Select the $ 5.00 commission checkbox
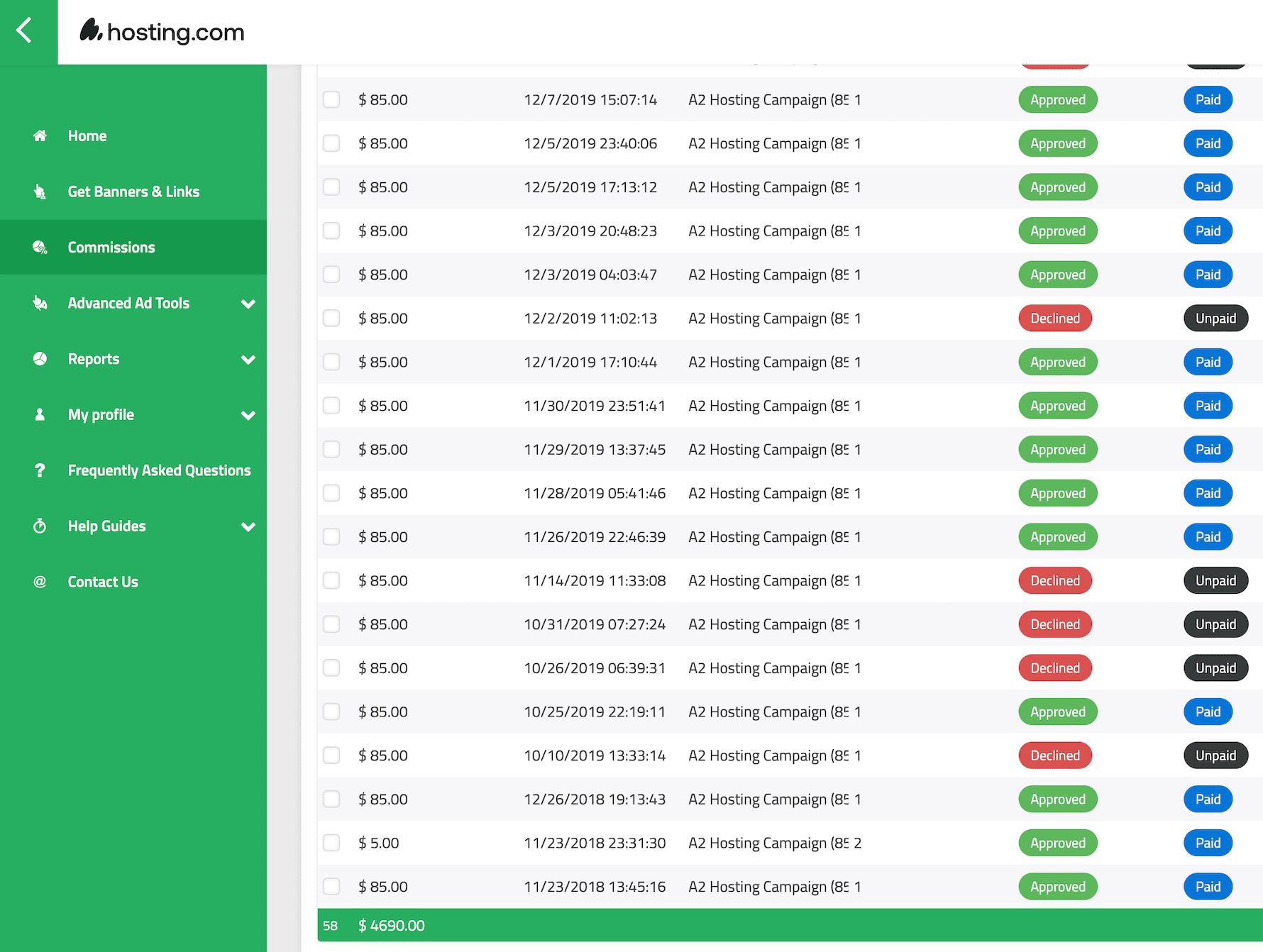Screen dimensions: 1263x952 pos(331,843)
